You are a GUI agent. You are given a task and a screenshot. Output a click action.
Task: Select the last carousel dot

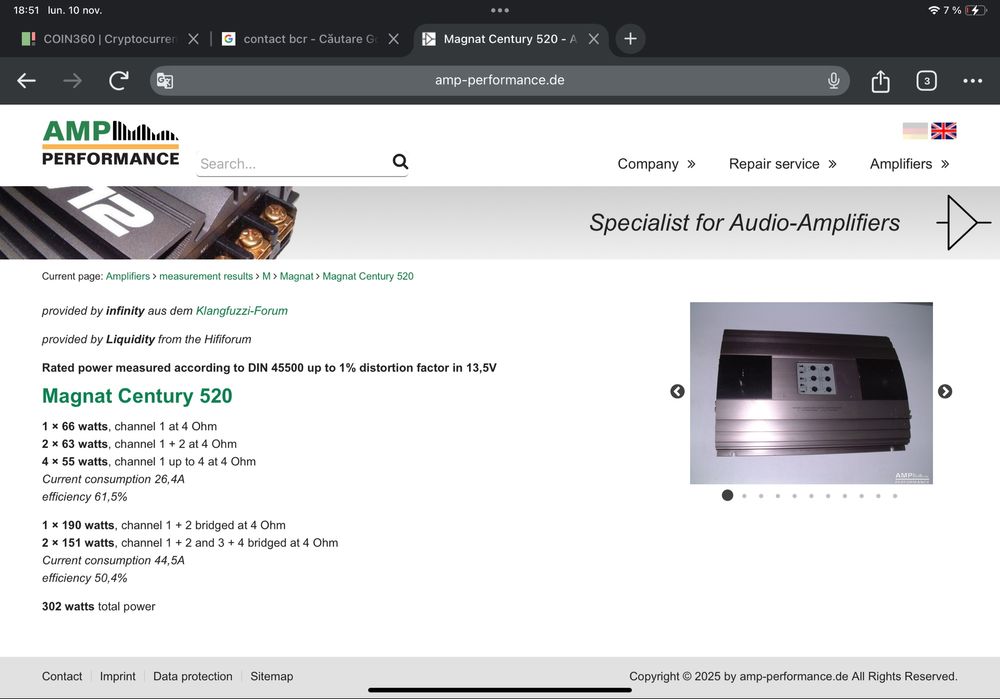coord(895,496)
